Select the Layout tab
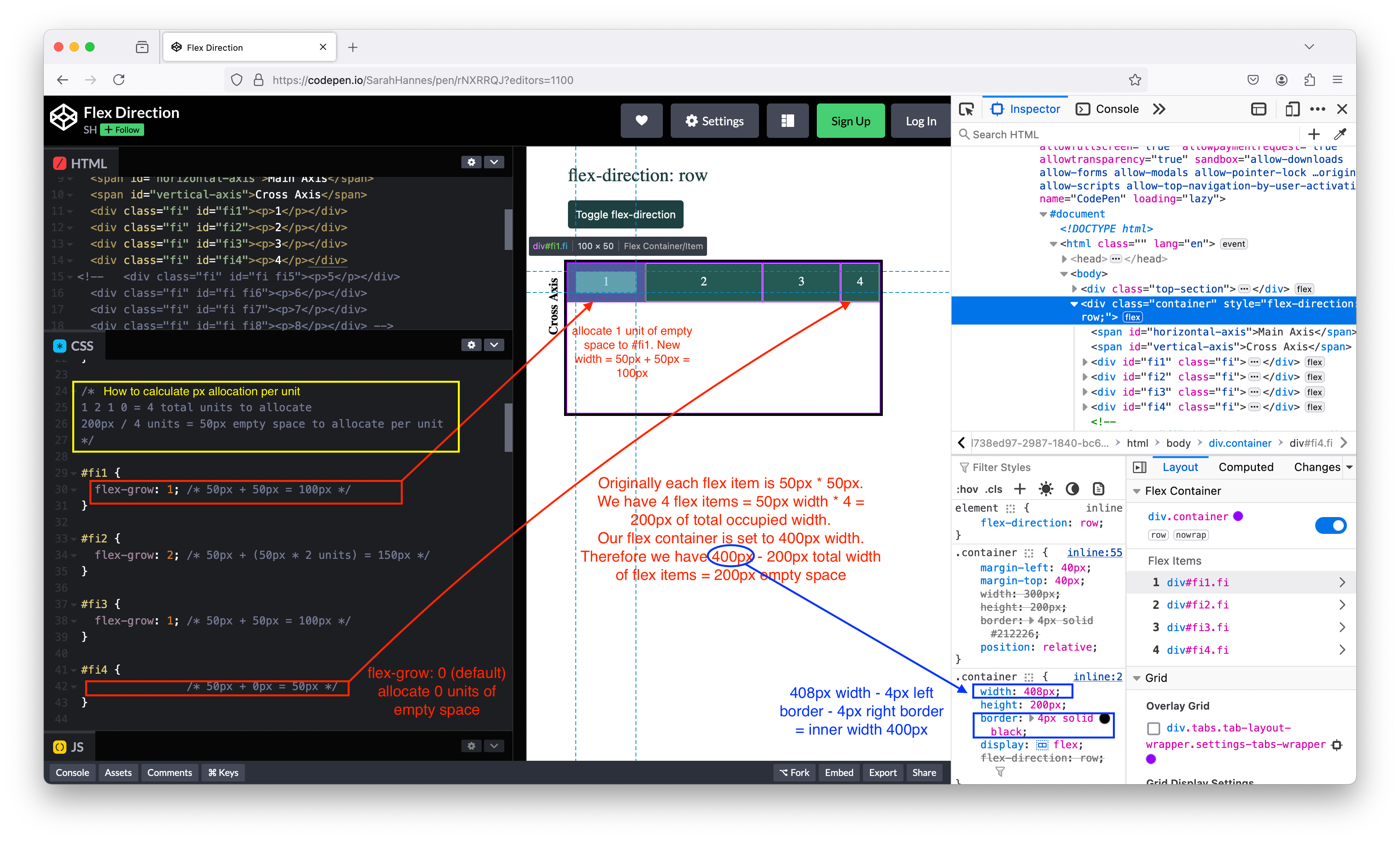1400x842 pixels. point(1180,467)
